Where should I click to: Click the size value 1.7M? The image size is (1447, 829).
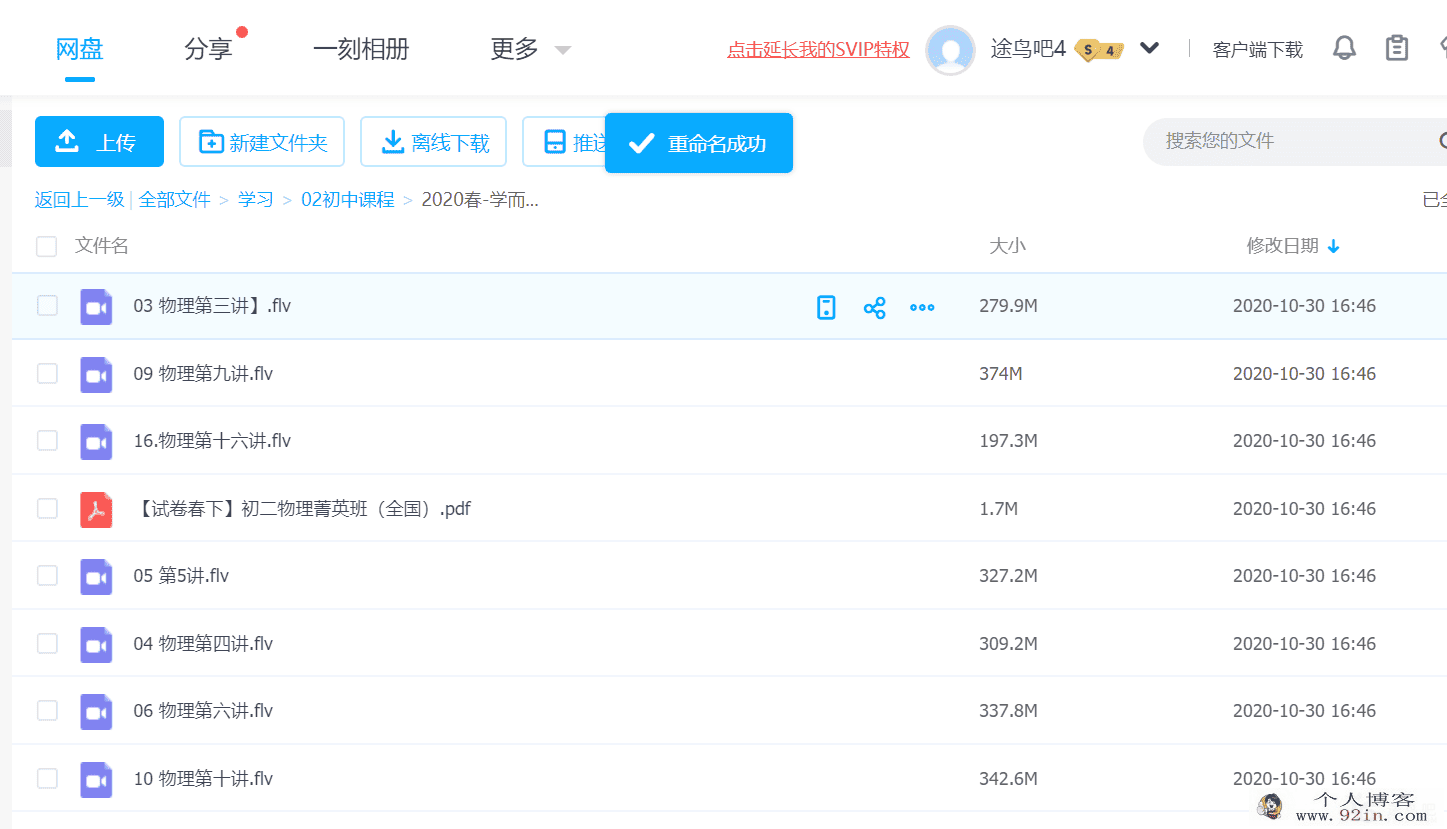coord(998,509)
